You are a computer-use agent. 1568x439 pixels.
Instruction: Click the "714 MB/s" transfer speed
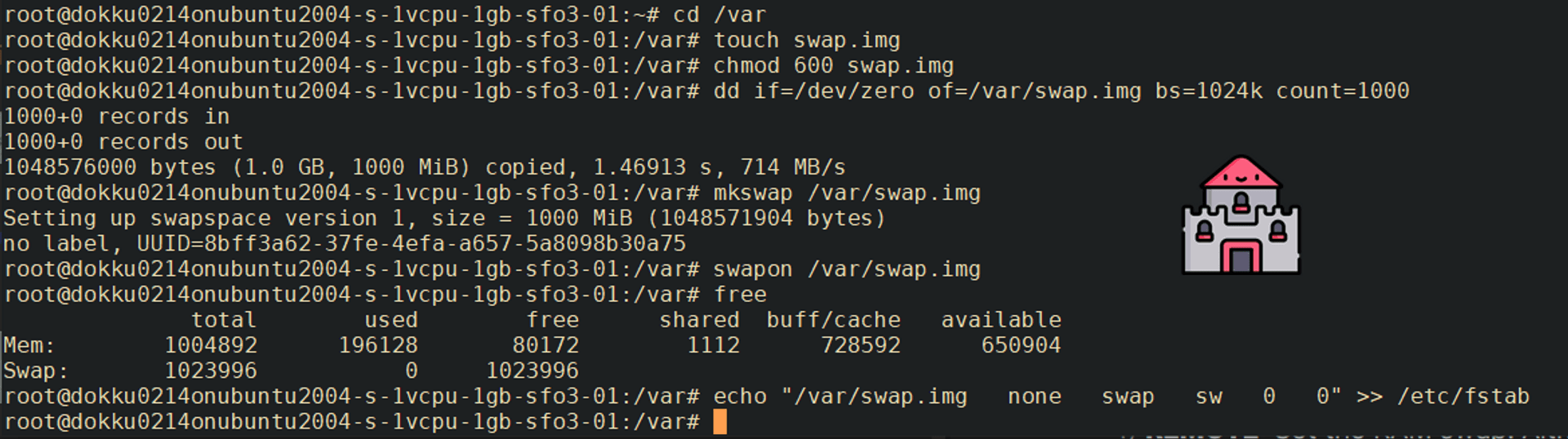tap(793, 167)
